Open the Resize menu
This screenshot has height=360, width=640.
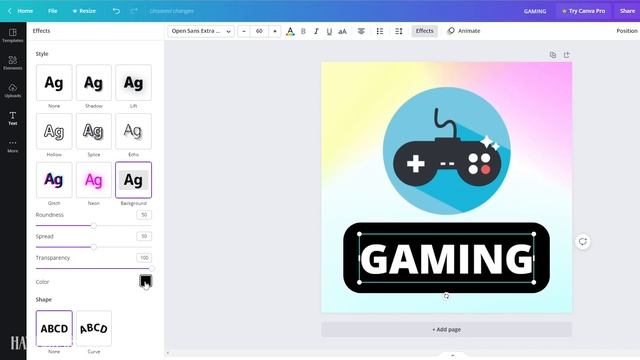click(84, 11)
